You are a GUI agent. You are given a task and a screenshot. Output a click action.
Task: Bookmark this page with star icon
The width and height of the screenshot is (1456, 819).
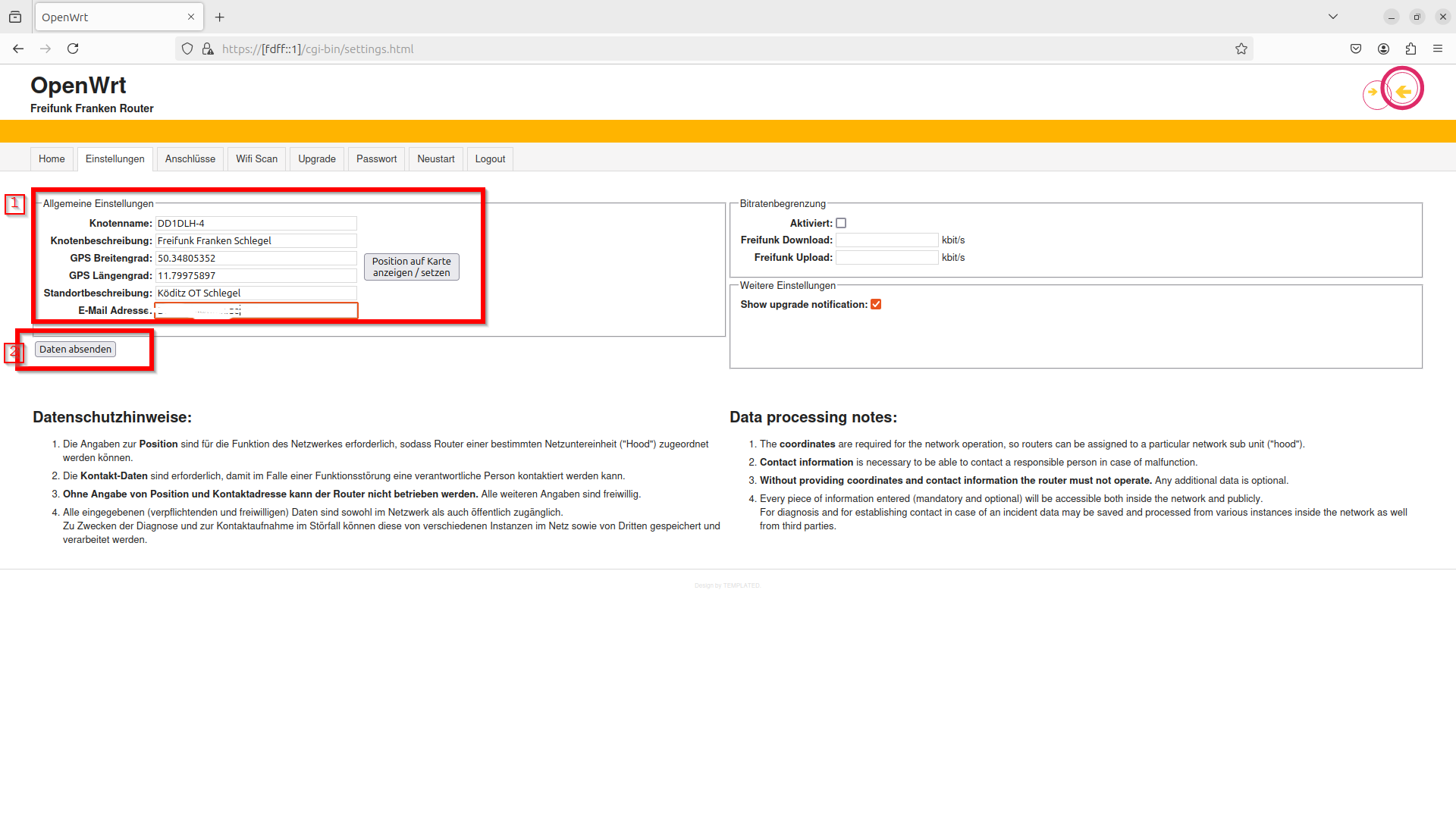(x=1241, y=49)
